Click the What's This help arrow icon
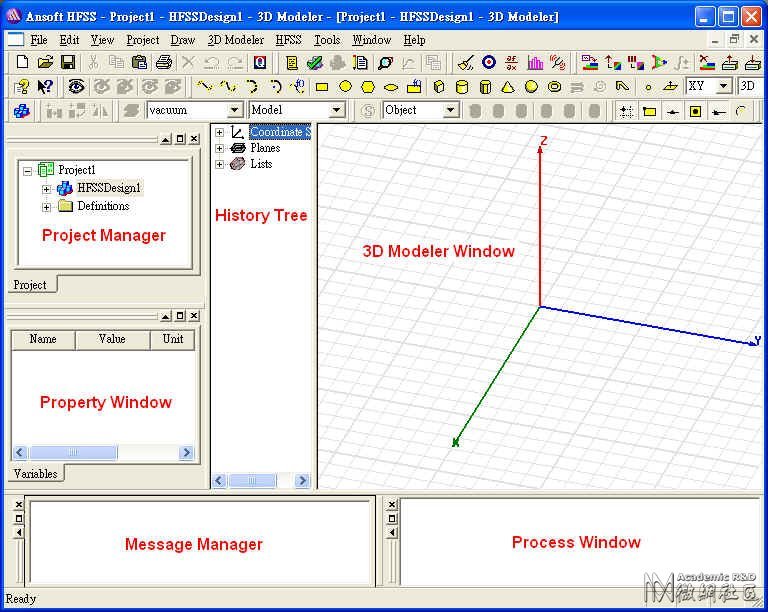Screen dimensions: 768x612 tap(45, 87)
